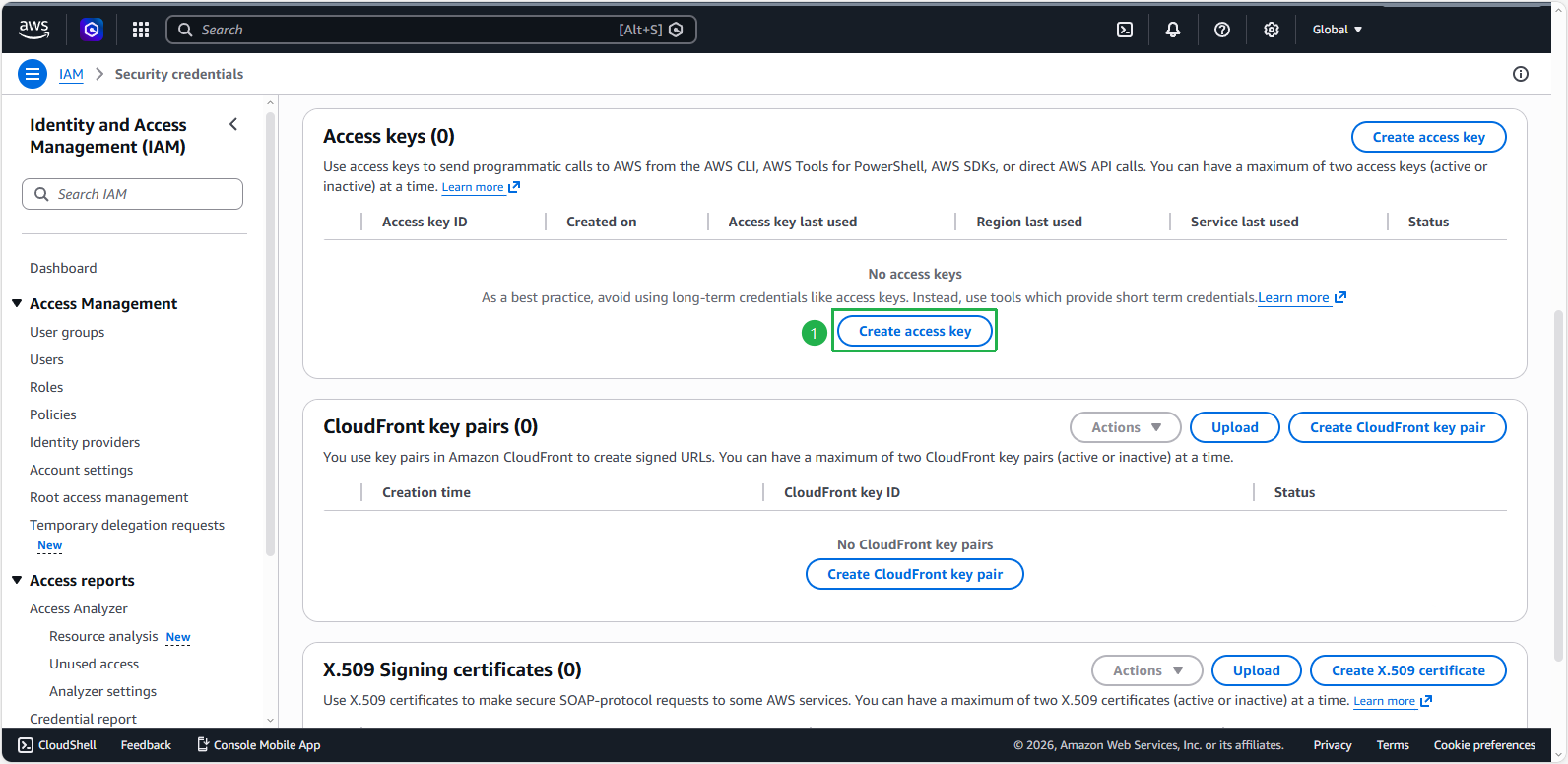
Task: Click the sidebar scroll-up arrow
Action: pyautogui.click(x=270, y=102)
